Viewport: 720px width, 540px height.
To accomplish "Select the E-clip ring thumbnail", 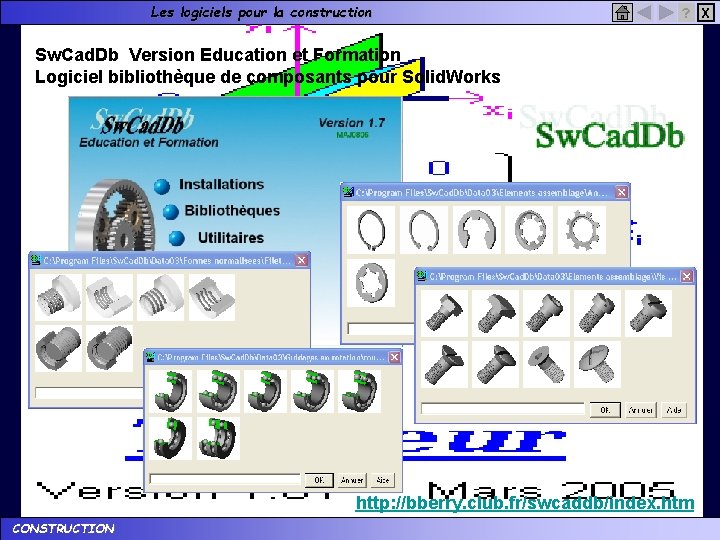I will [x=477, y=230].
